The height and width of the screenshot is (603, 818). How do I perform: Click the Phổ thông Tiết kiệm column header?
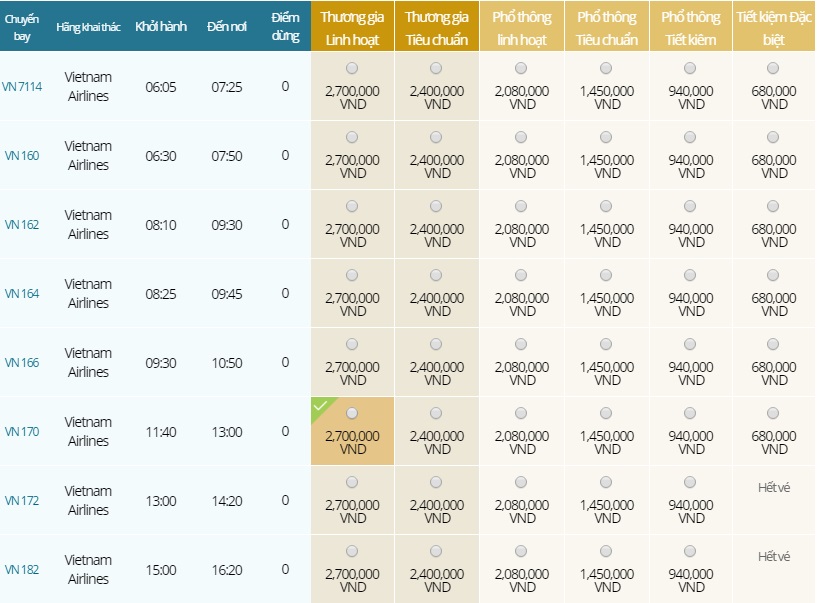tap(691, 27)
